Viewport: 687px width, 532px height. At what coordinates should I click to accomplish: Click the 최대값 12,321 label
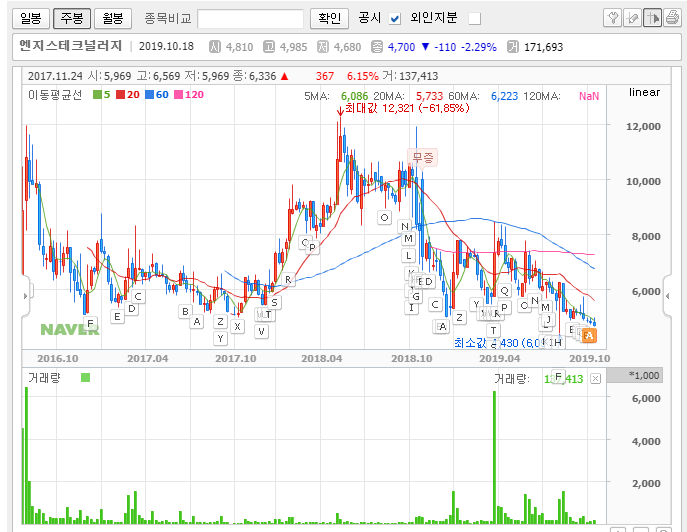coord(407,108)
